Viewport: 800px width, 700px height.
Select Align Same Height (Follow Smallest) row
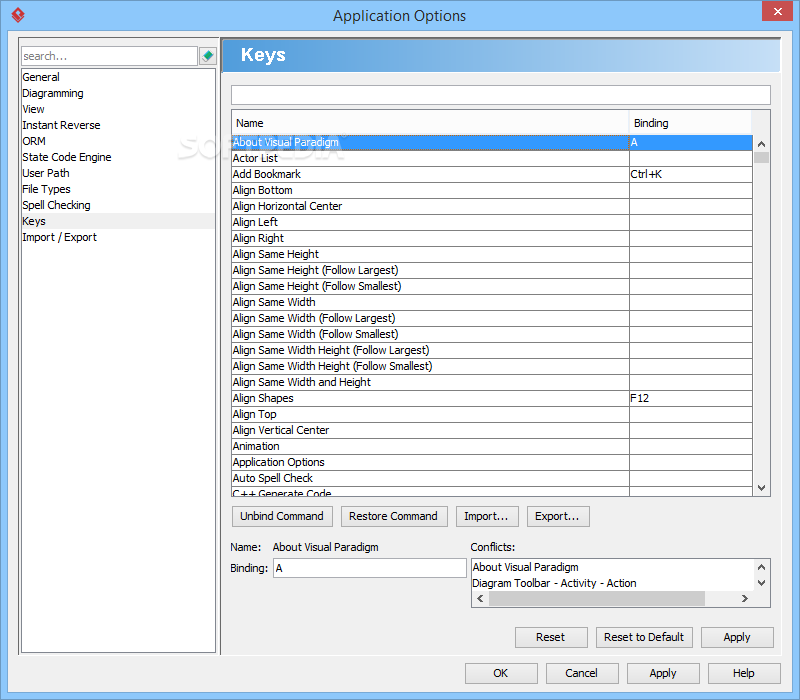(x=492, y=286)
